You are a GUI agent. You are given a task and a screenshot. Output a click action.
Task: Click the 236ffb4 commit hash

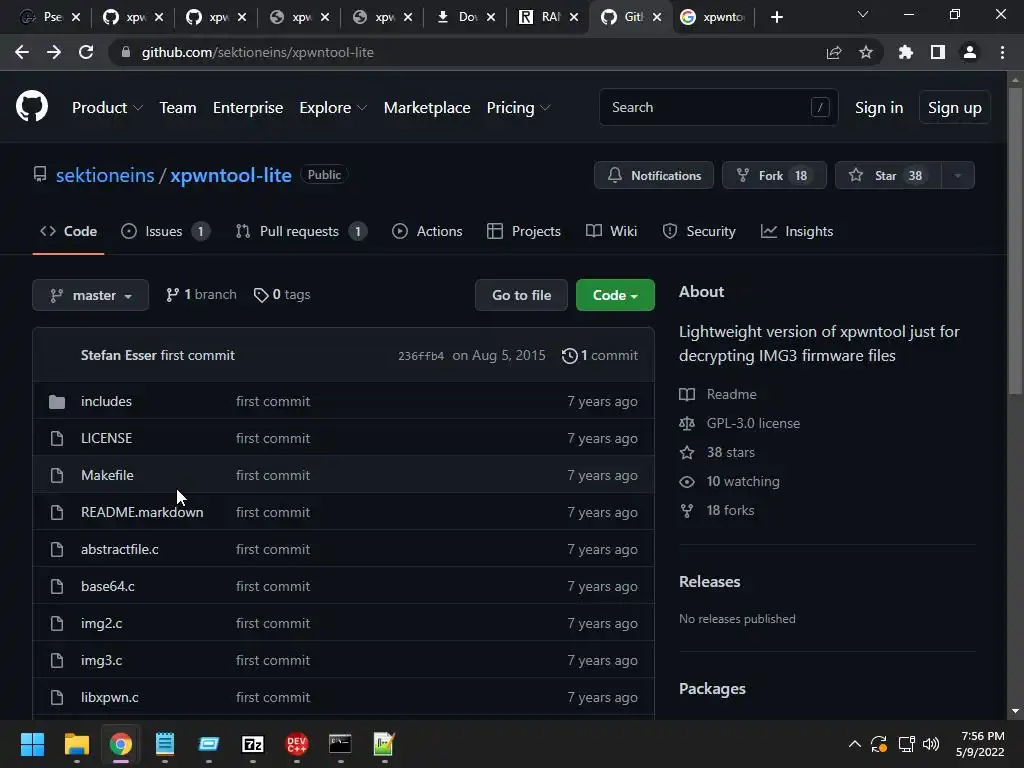coord(421,356)
